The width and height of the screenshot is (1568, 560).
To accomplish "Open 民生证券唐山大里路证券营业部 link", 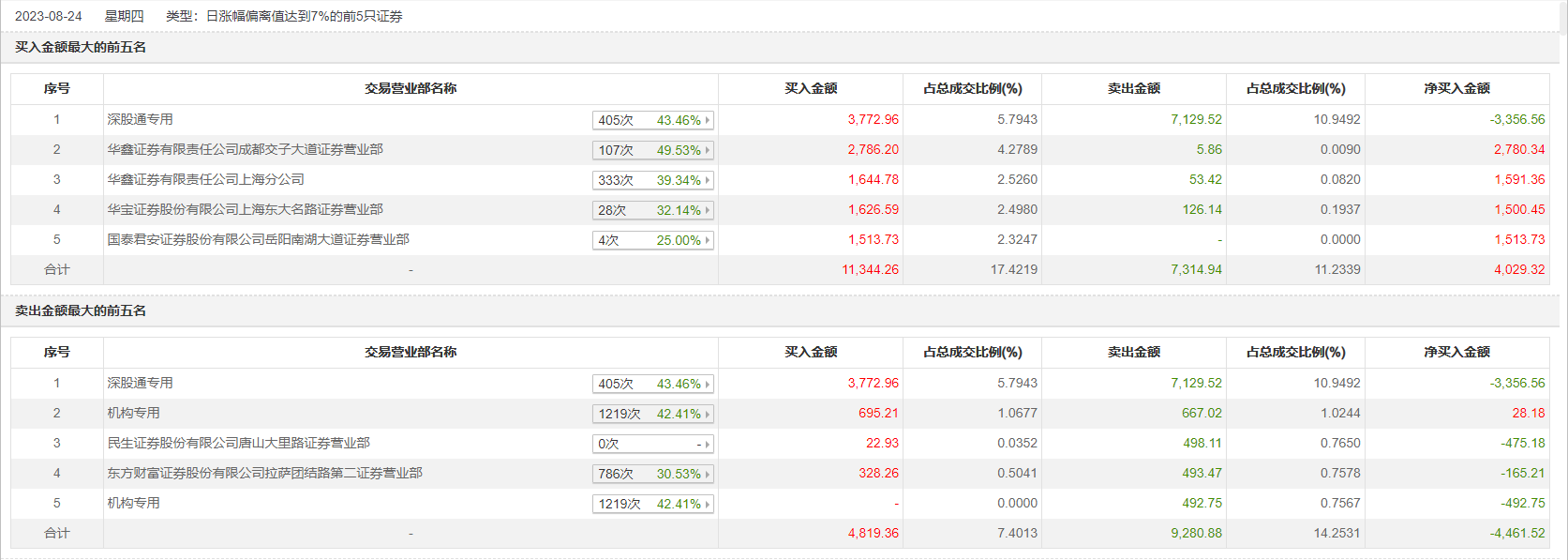I will [238, 443].
